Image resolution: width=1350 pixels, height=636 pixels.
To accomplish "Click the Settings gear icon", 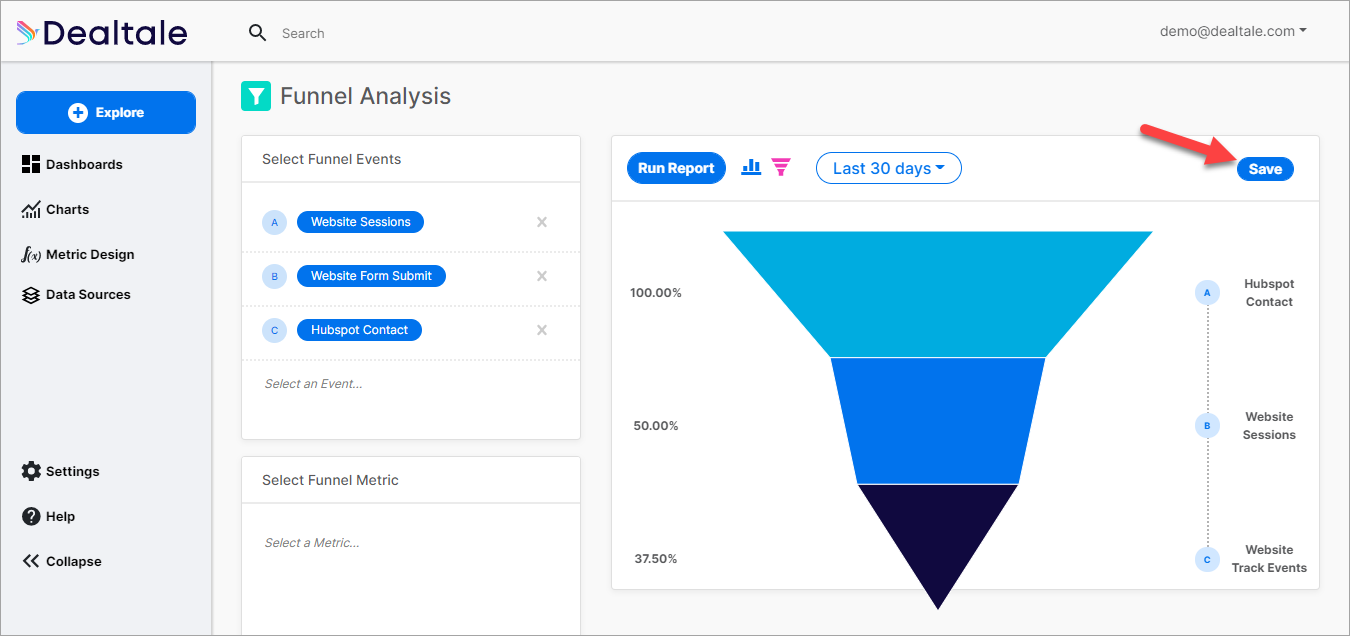I will click(x=31, y=471).
